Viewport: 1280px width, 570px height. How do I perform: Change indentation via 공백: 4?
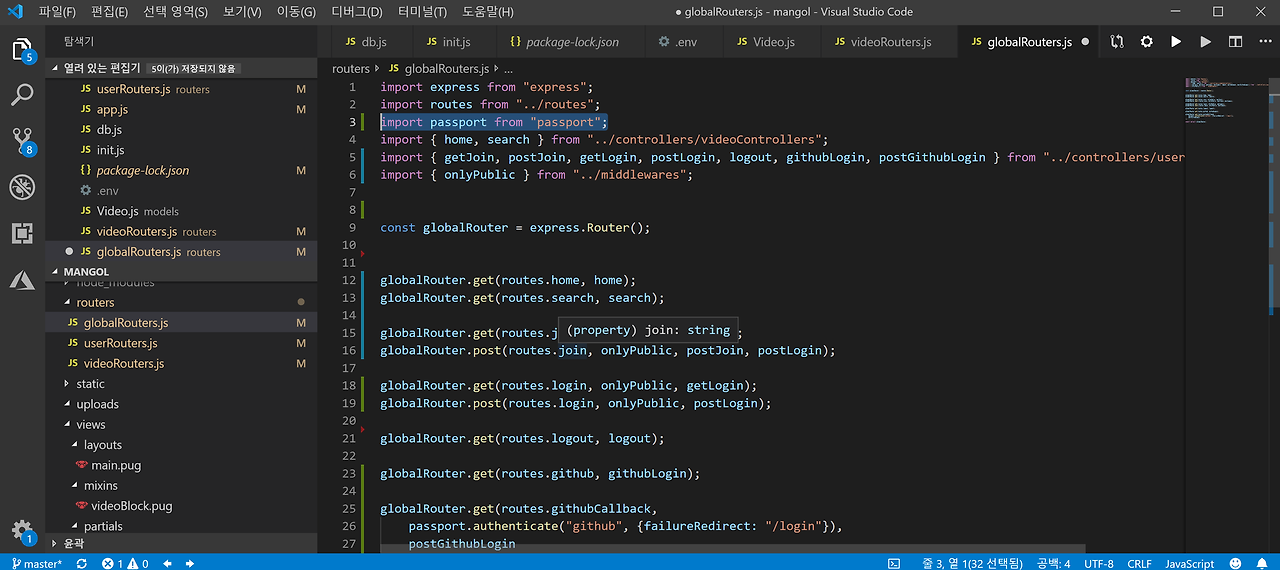click(1053, 563)
